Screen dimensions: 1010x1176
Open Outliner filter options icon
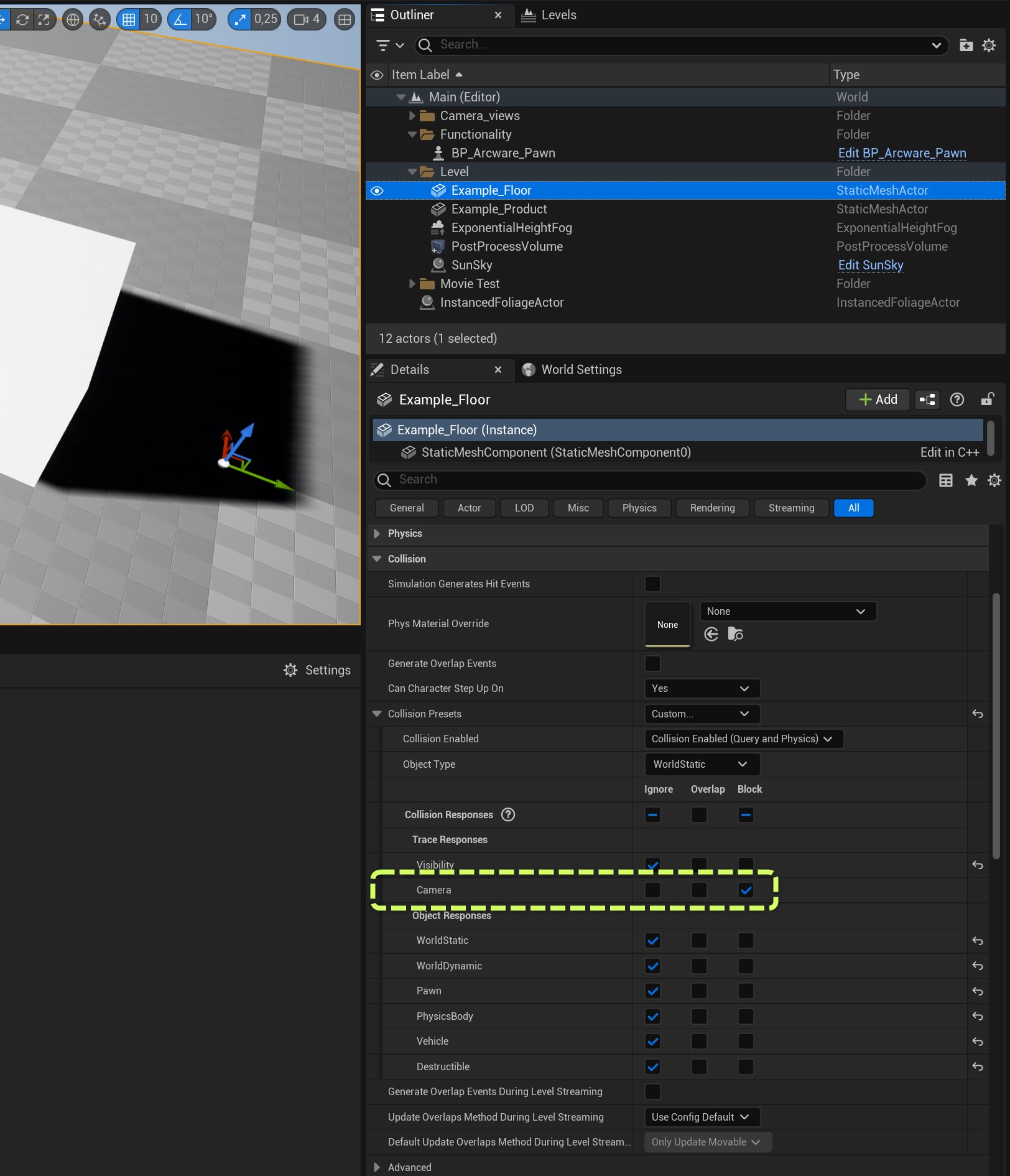390,45
